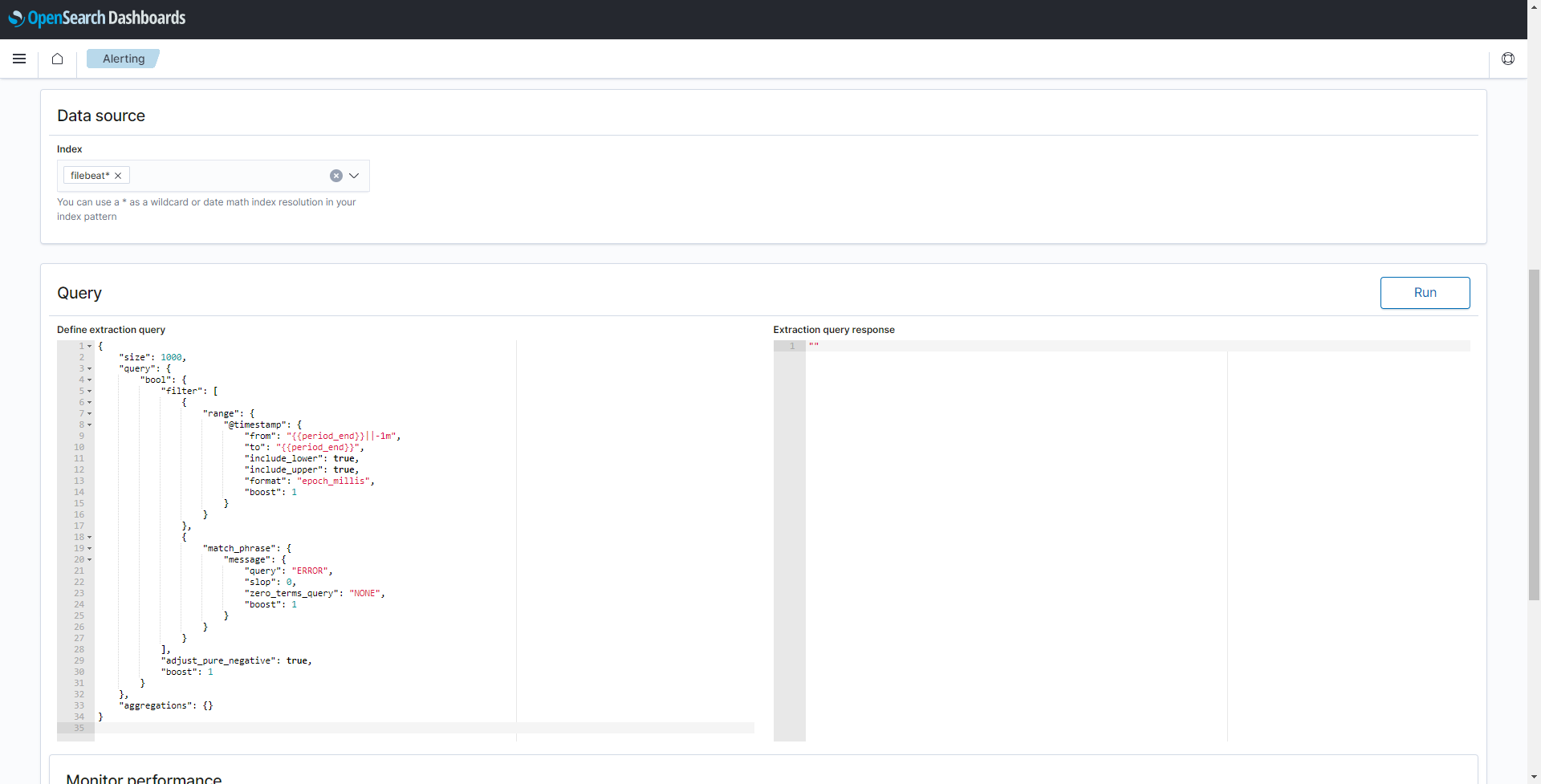Click the "zero_terms_query" line

pyautogui.click(x=315, y=593)
